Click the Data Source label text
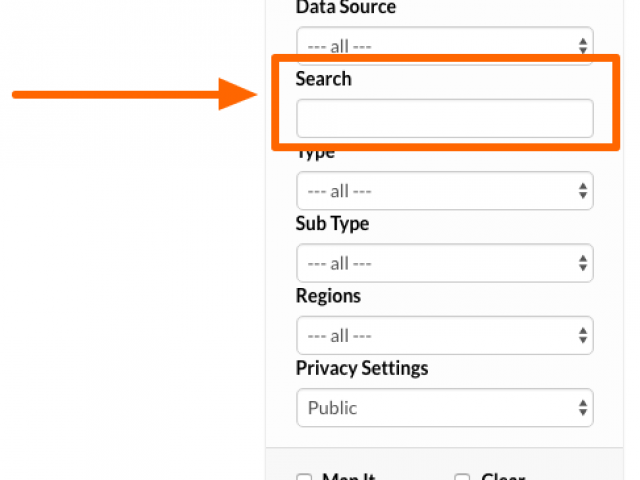The image size is (640, 480). coord(346,7)
